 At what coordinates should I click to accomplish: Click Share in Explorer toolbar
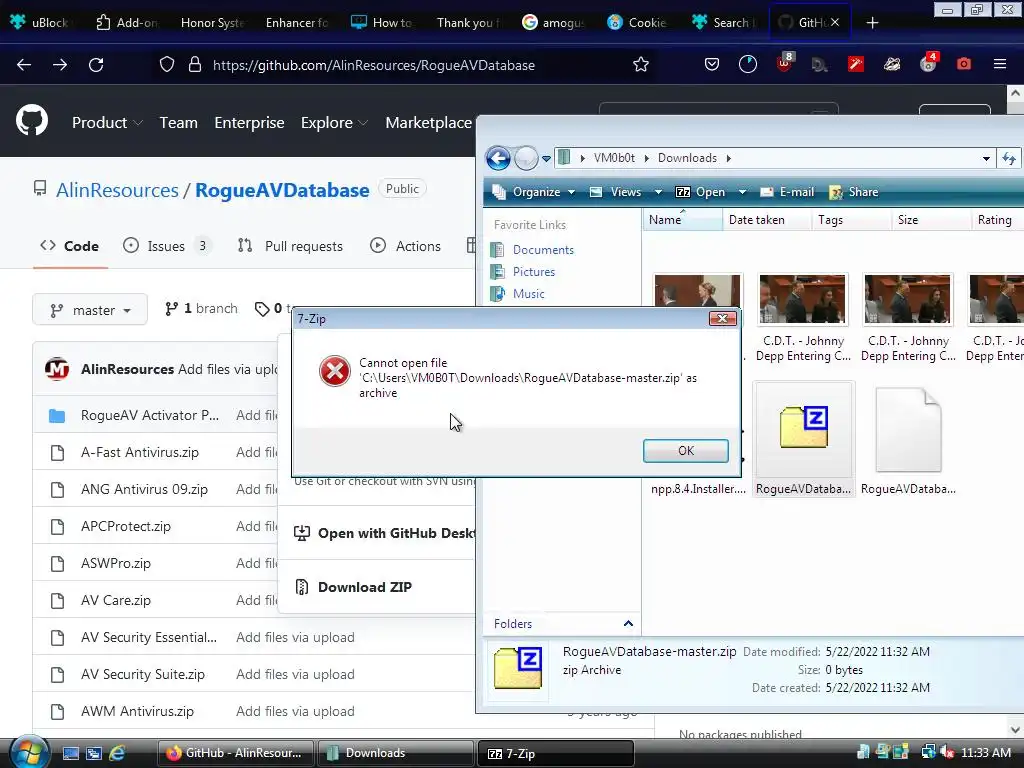tap(854, 192)
